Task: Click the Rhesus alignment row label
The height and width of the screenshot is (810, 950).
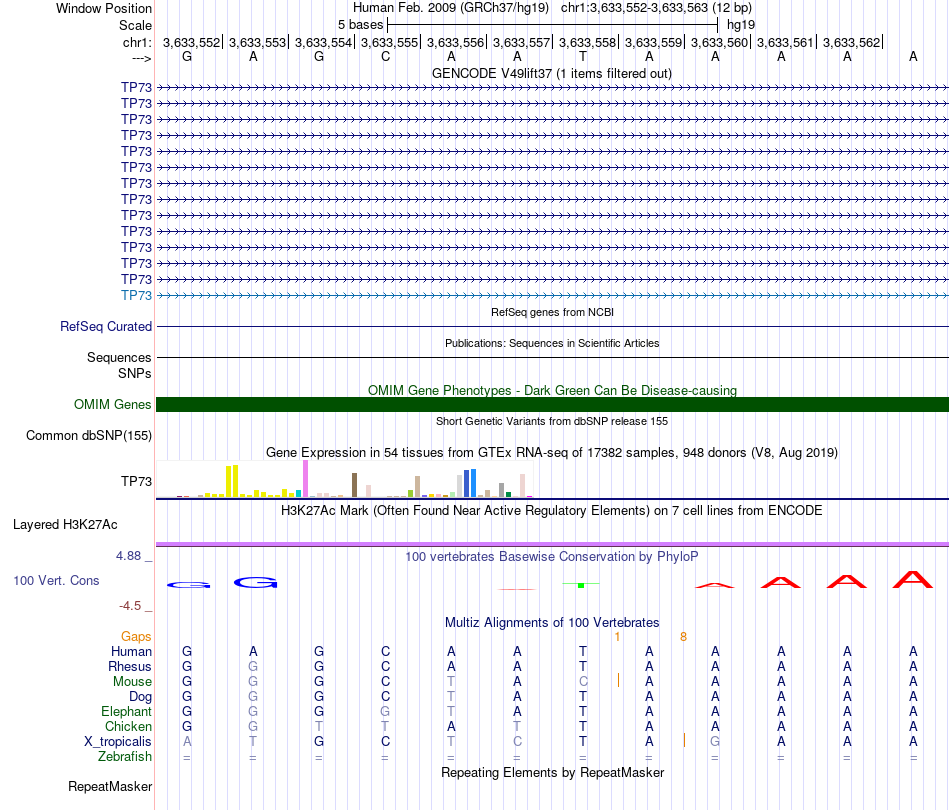Action: [130, 666]
